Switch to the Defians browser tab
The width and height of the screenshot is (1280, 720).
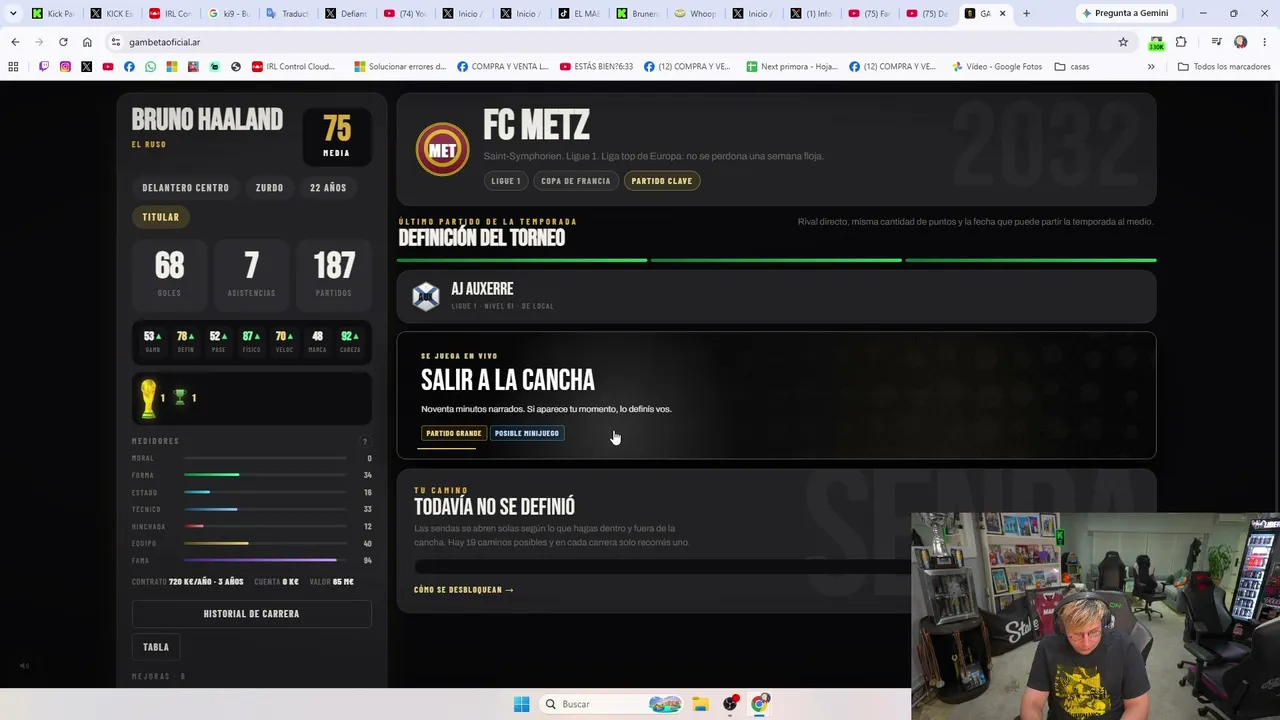pyautogui.click(x=346, y=13)
